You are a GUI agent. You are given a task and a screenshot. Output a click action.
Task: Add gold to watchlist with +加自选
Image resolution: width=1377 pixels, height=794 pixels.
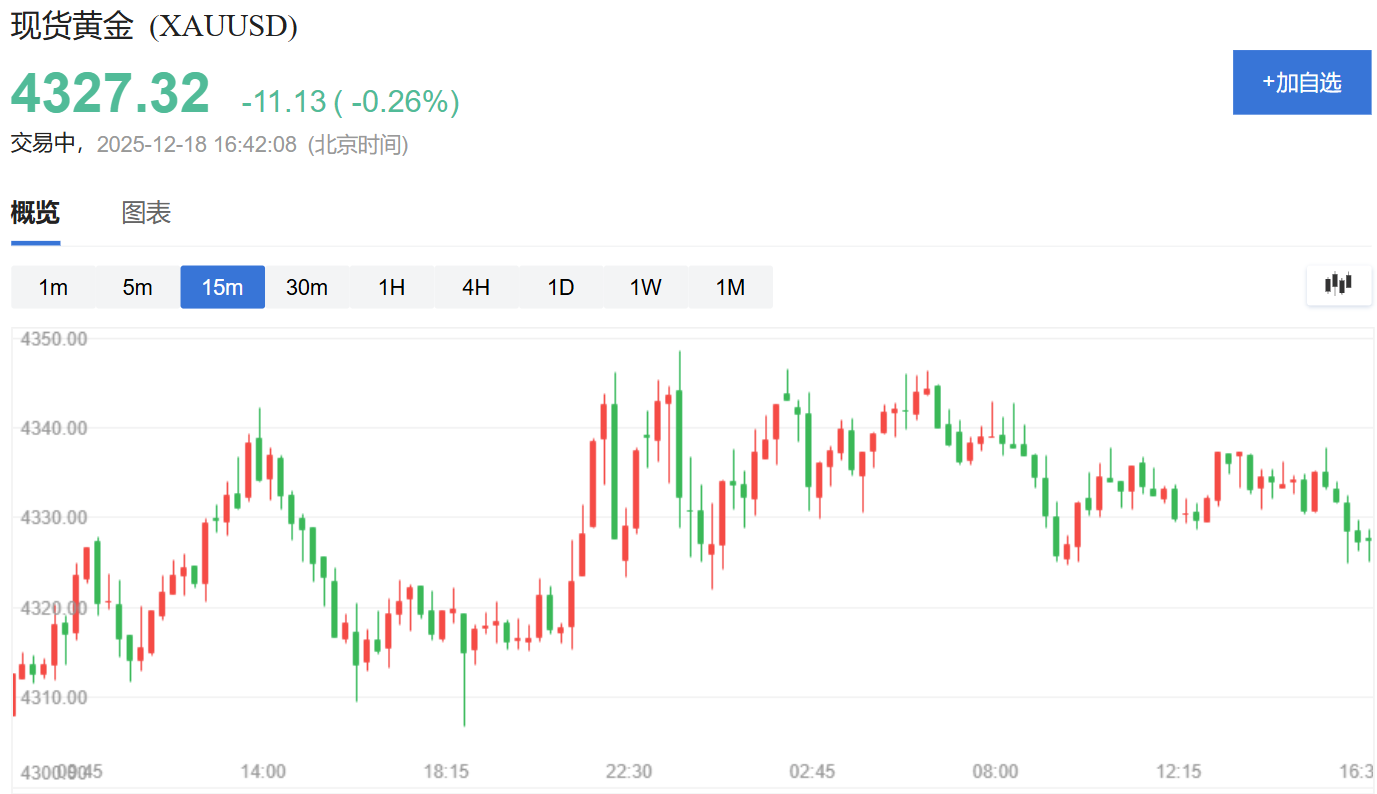pos(1301,82)
